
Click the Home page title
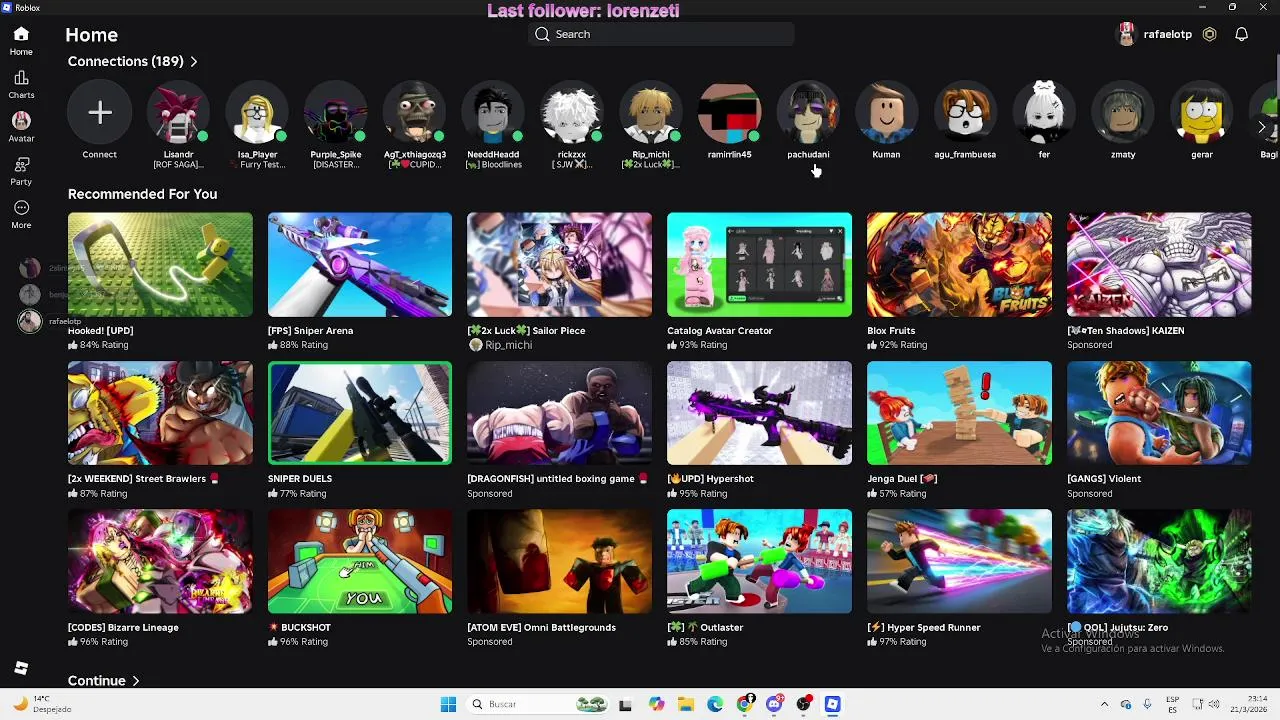point(92,35)
